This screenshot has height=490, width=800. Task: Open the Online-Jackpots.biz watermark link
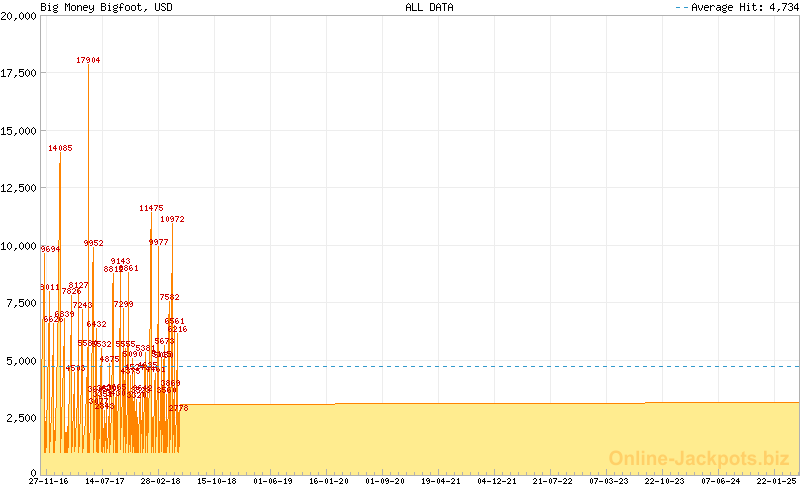pyautogui.click(x=699, y=459)
